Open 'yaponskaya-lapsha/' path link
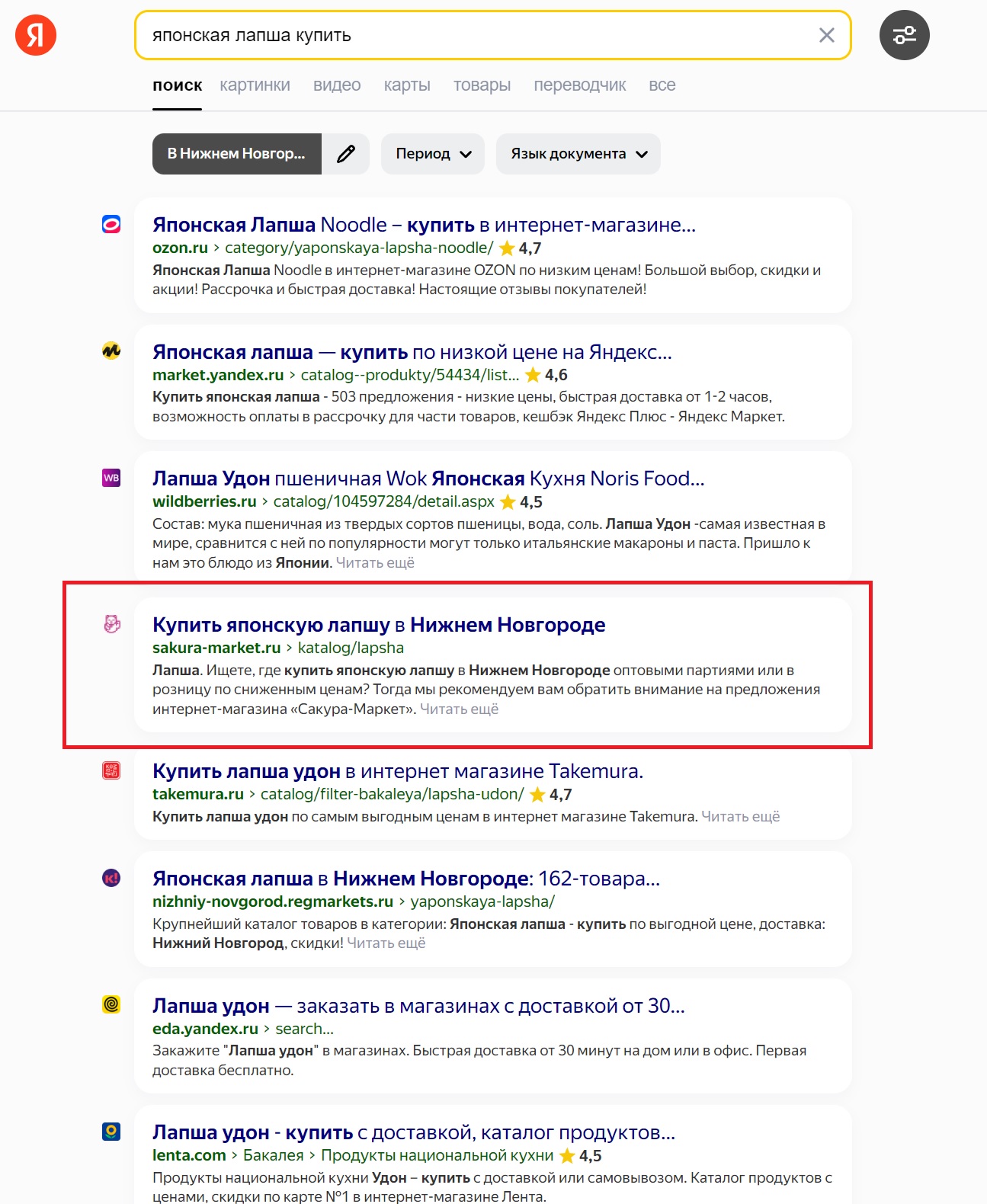This screenshot has width=987, height=1204. (x=482, y=901)
